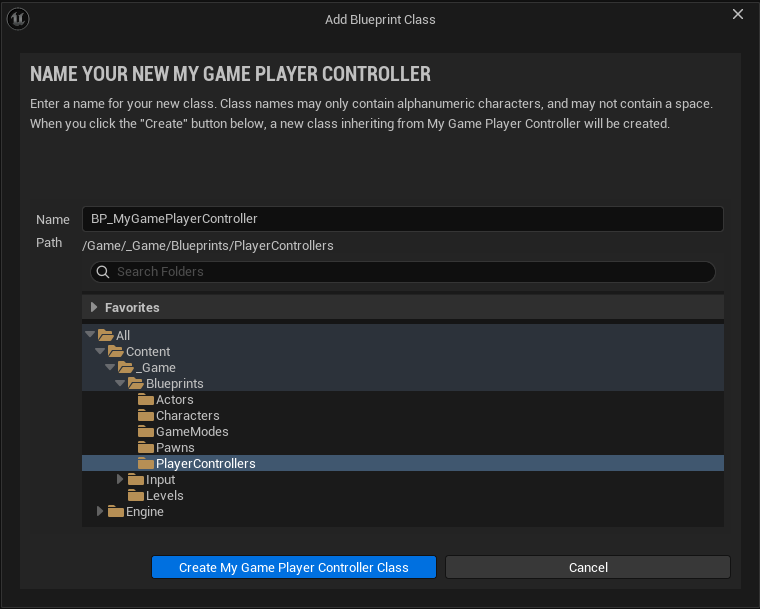The width and height of the screenshot is (760, 609).
Task: Collapse the Content folder arrow
Action: click(100, 352)
